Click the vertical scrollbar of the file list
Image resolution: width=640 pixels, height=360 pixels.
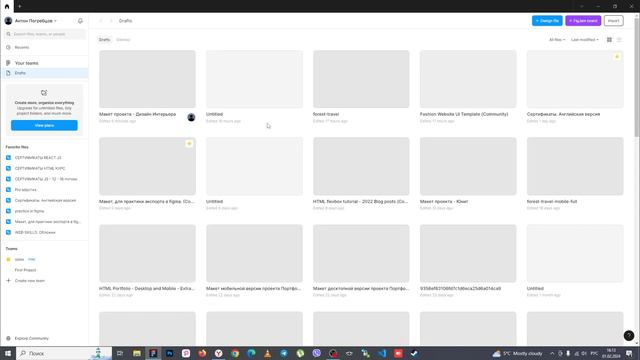coord(637,78)
